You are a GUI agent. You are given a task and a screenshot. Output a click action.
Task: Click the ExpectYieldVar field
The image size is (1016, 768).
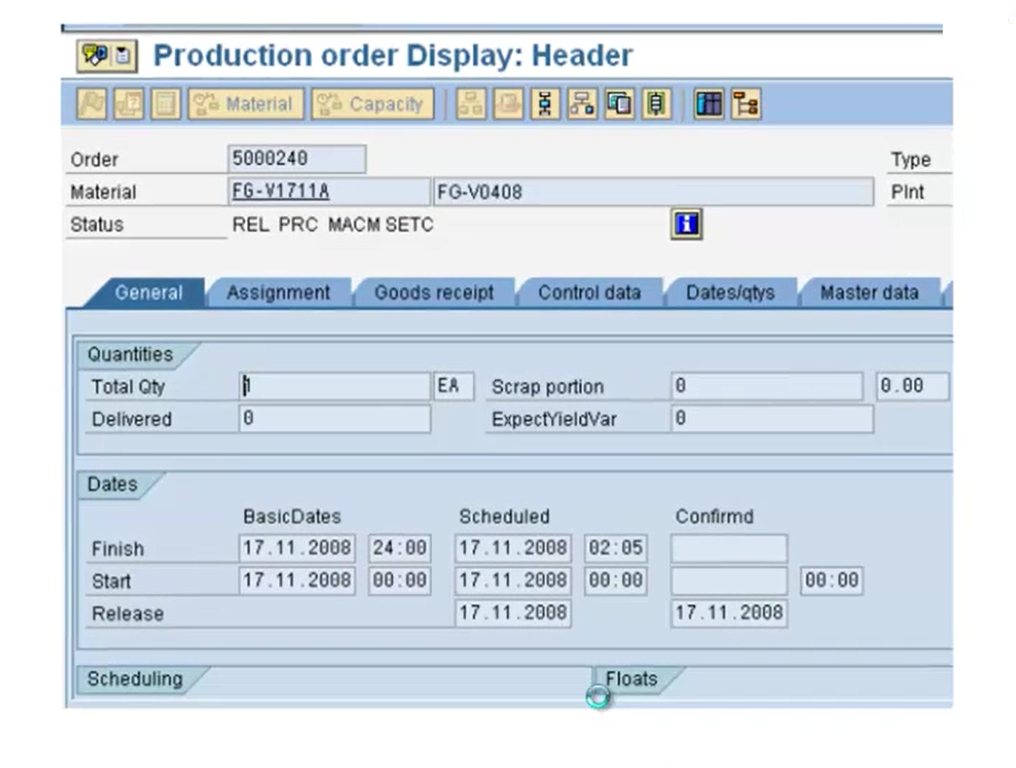coord(772,419)
